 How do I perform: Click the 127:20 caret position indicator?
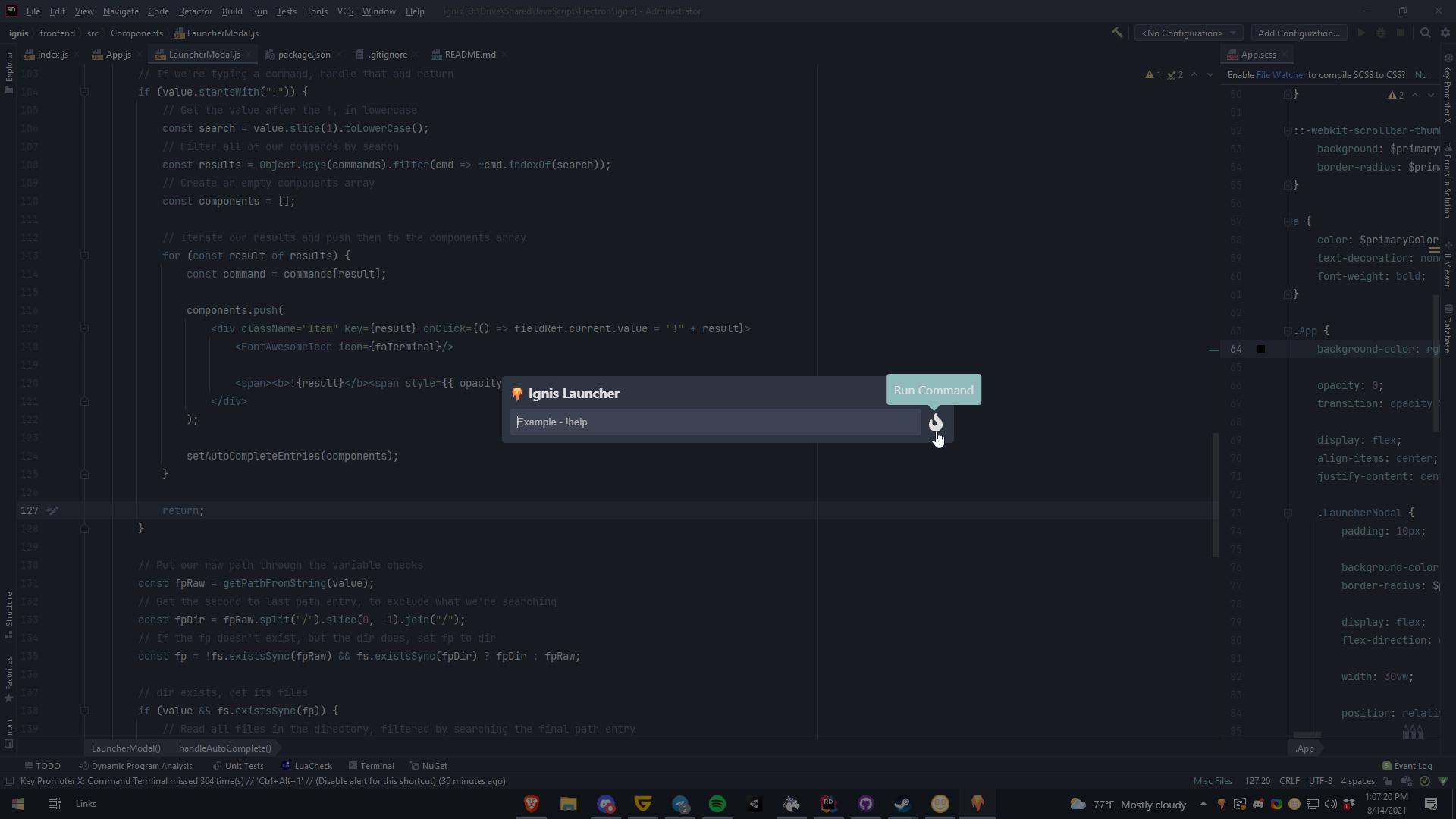(x=1257, y=781)
